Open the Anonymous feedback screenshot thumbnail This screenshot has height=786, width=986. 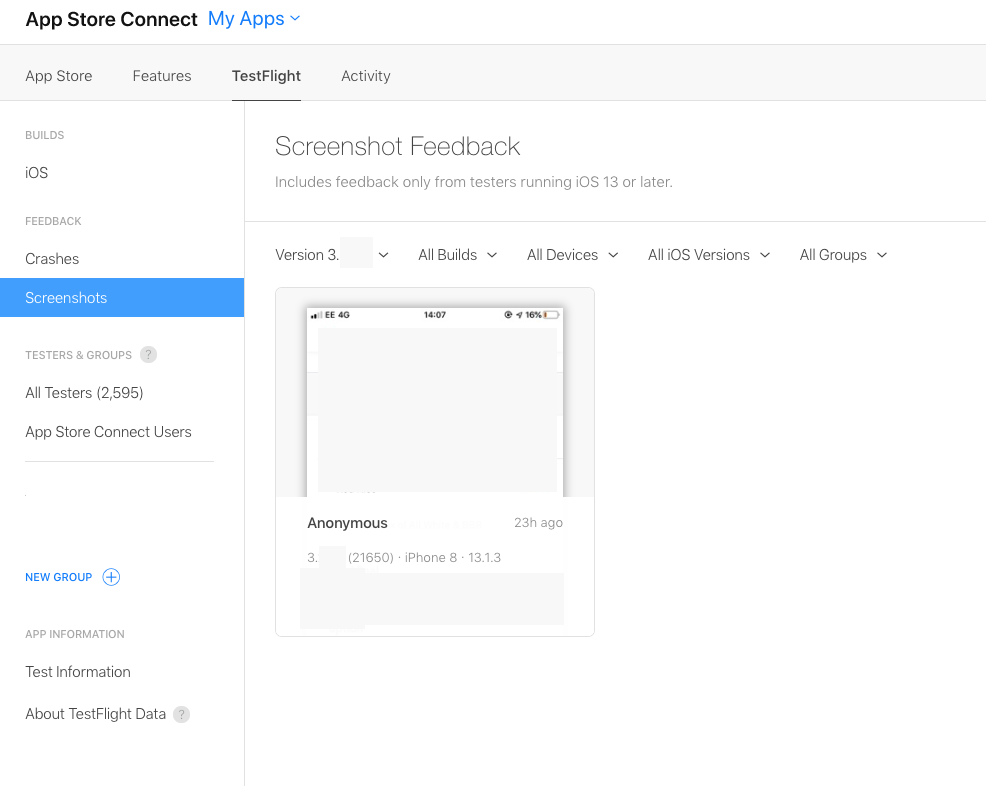[435, 401]
